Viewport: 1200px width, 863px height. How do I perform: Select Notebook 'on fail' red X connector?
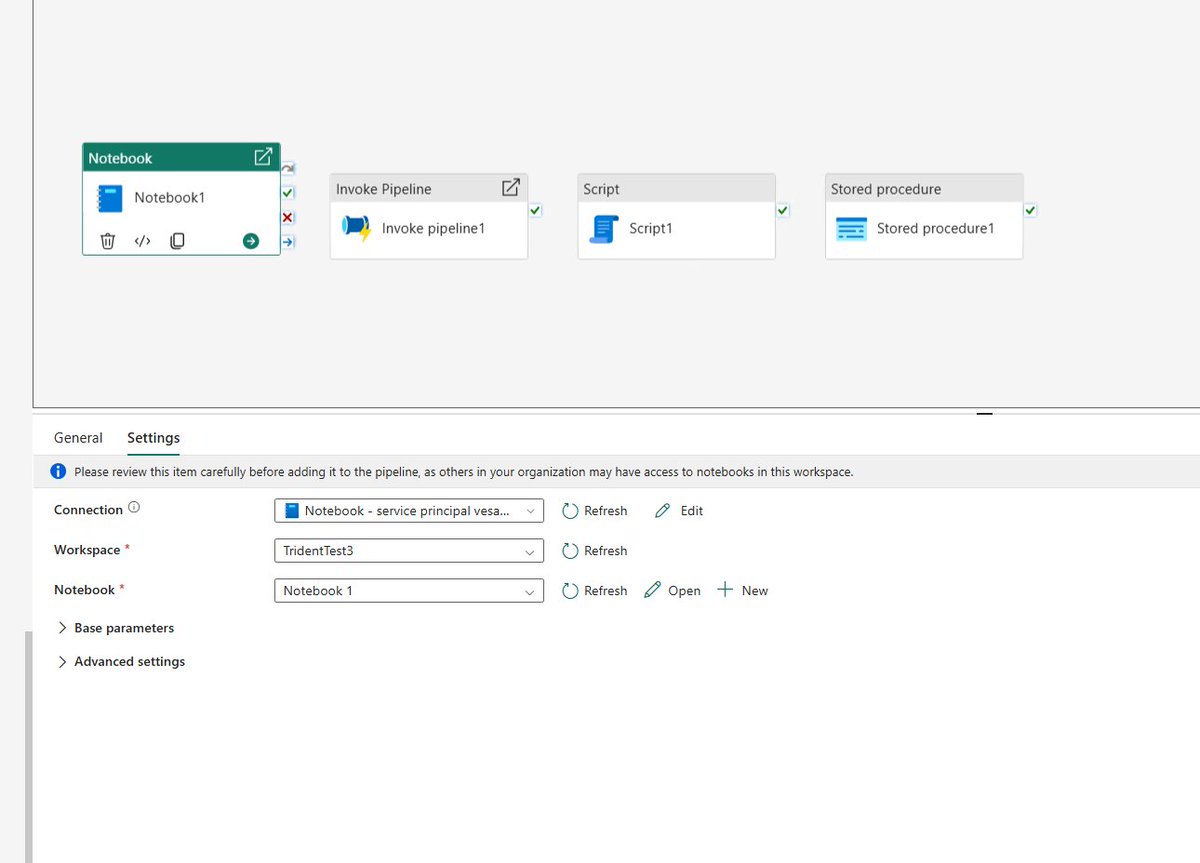click(288, 217)
